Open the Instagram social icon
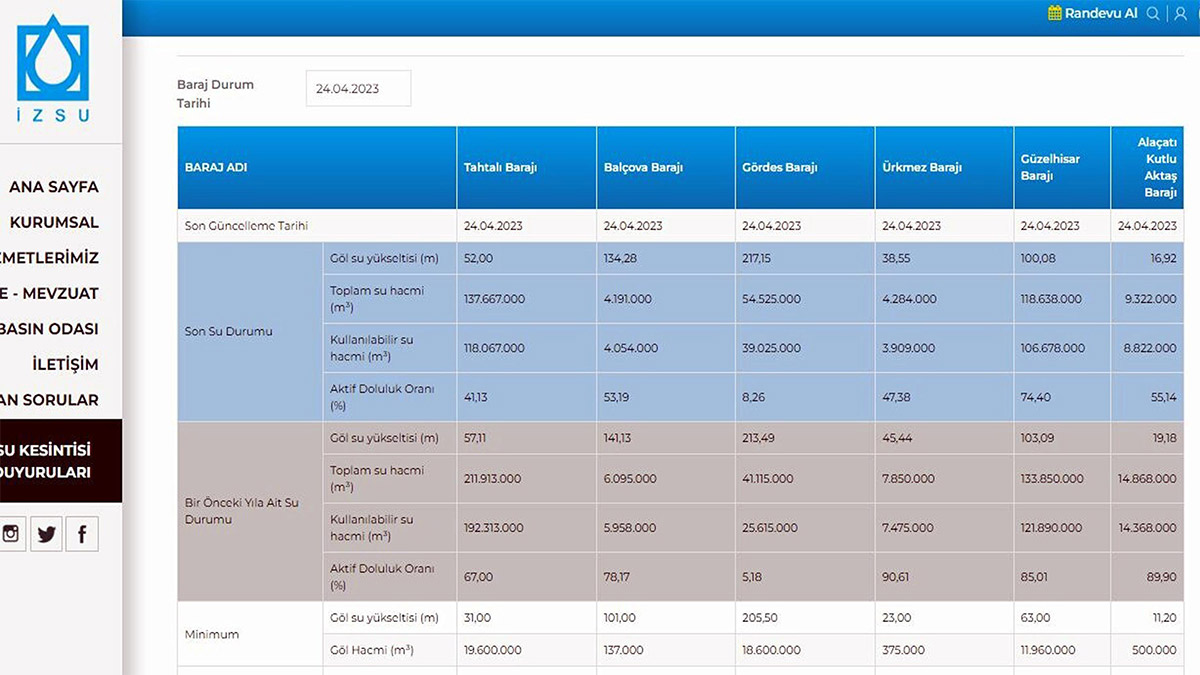Screen dimensions: 1200x675 pyautogui.click(x=10, y=534)
